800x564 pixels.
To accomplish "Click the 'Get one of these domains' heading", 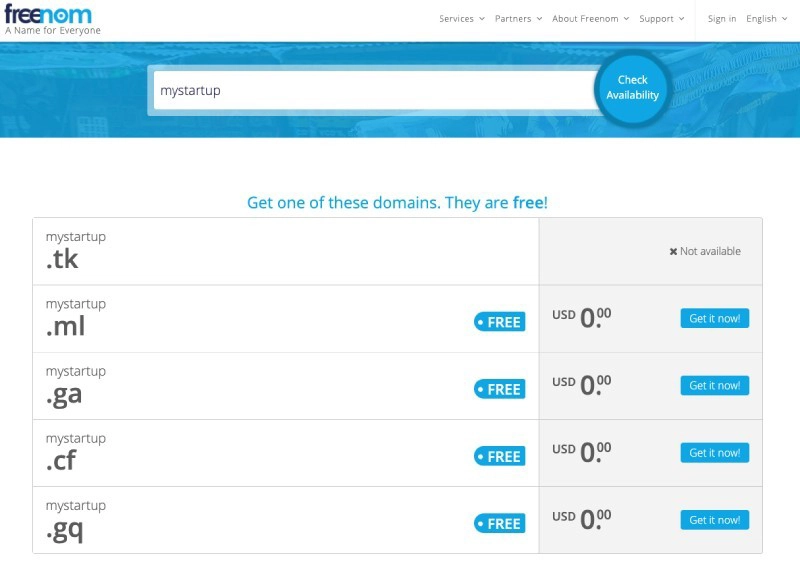I will (x=397, y=203).
